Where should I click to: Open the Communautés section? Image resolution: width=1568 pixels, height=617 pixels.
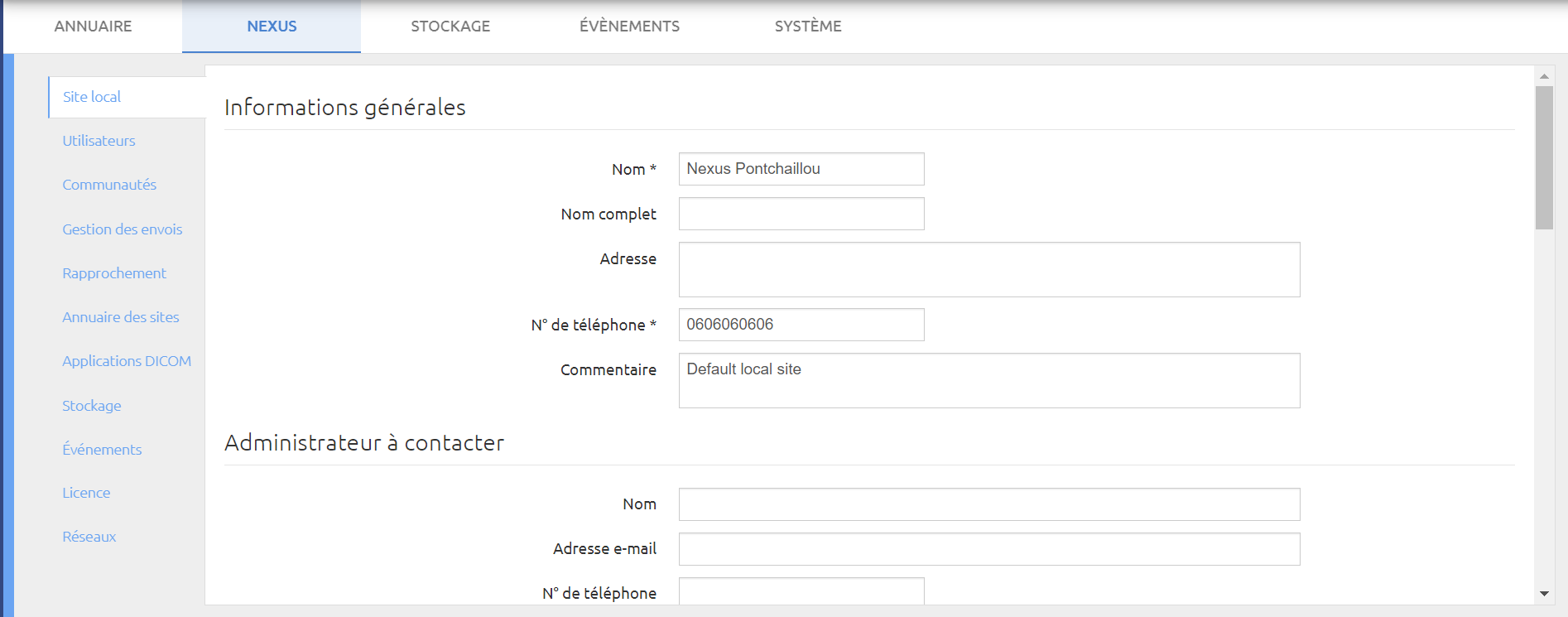(x=109, y=185)
